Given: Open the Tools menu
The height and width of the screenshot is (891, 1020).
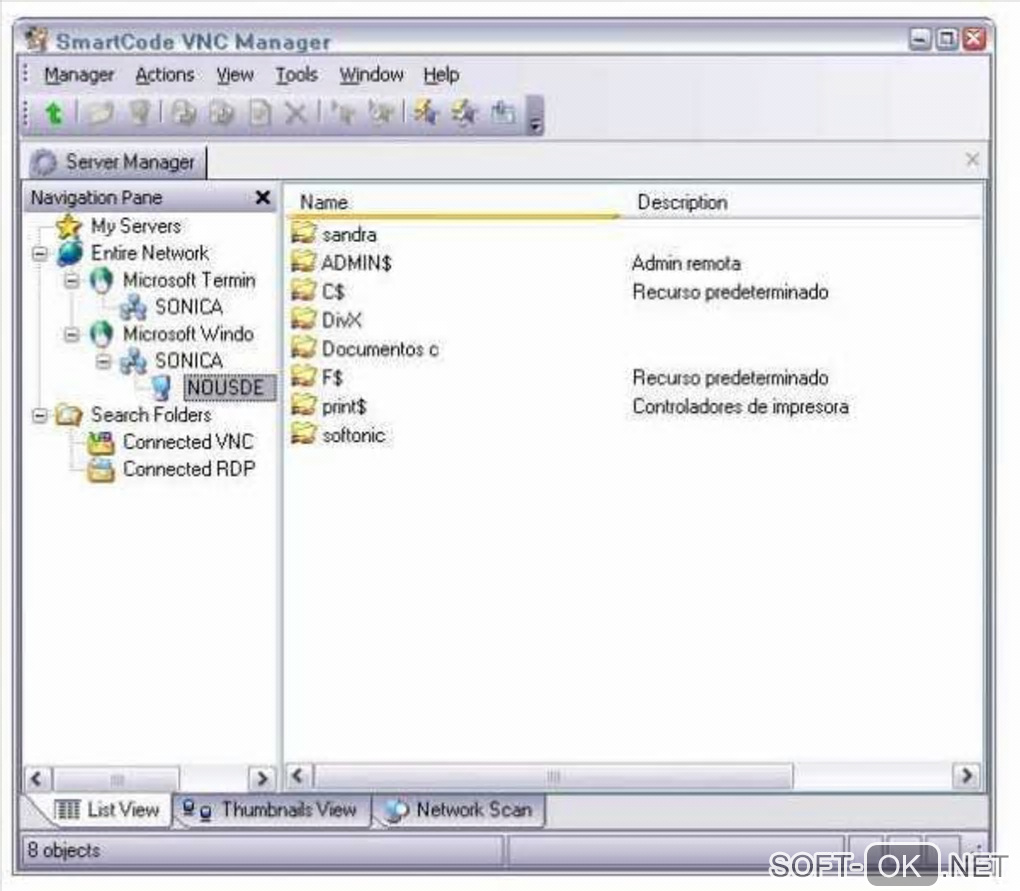Looking at the screenshot, I should click(x=297, y=75).
